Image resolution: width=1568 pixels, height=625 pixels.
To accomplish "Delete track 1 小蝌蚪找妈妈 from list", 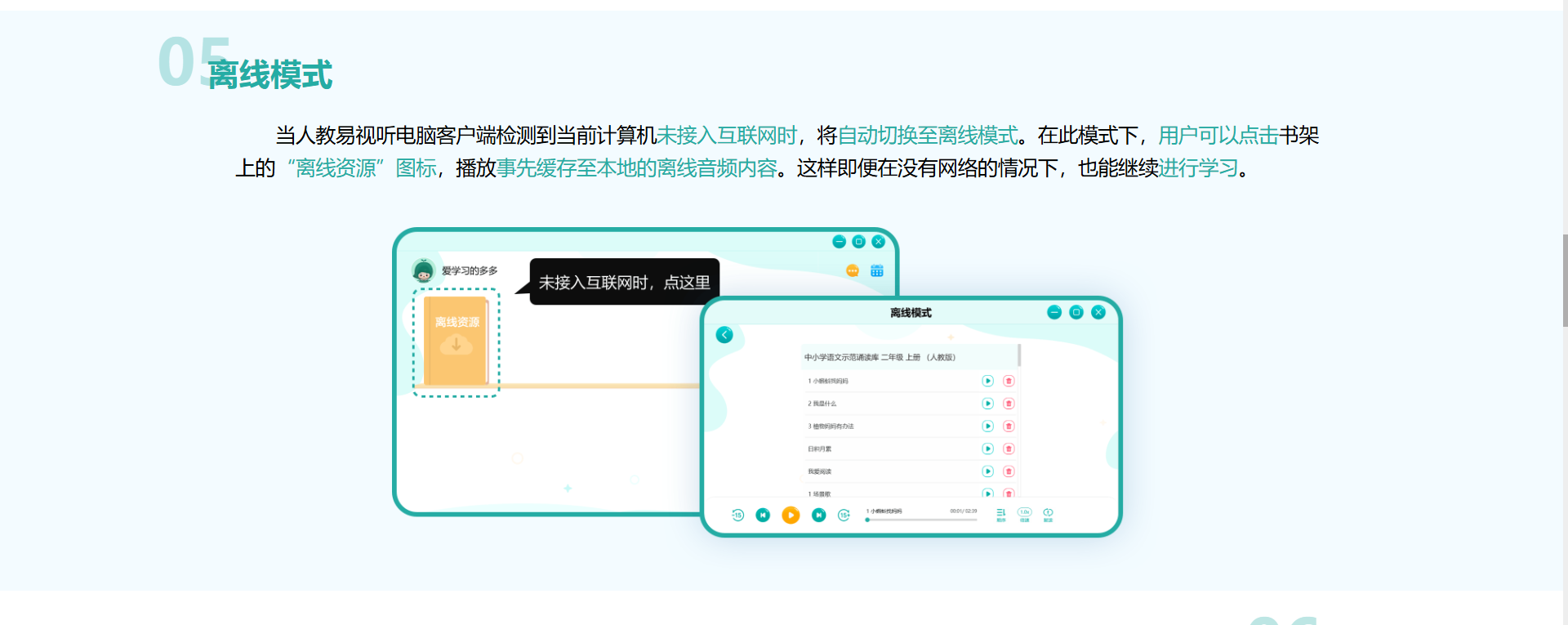I will pos(1009,381).
